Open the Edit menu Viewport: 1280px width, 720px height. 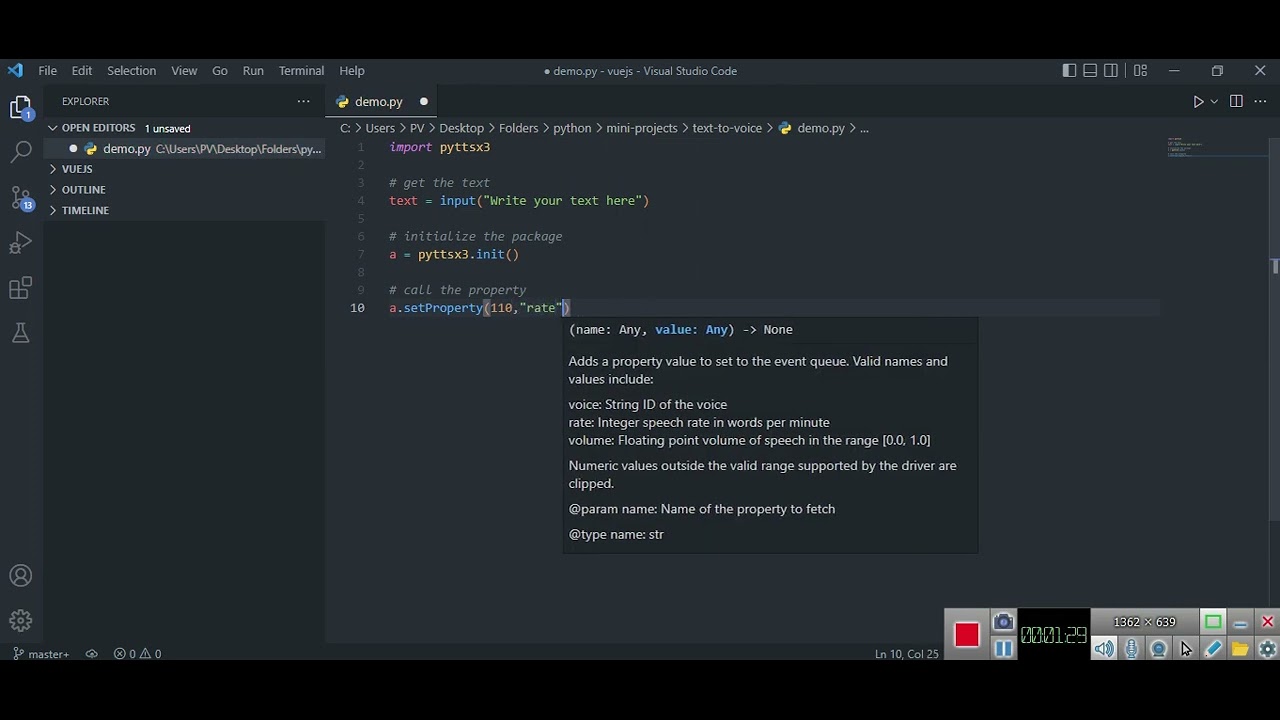pos(82,71)
